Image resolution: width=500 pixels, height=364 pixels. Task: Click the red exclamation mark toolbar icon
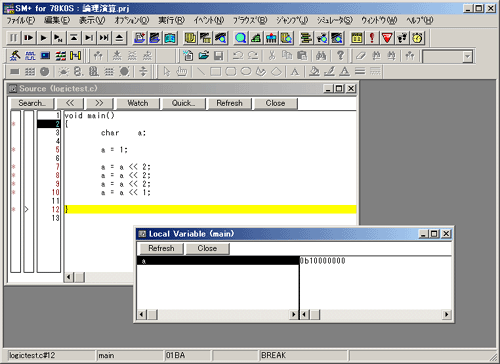(x=372, y=38)
